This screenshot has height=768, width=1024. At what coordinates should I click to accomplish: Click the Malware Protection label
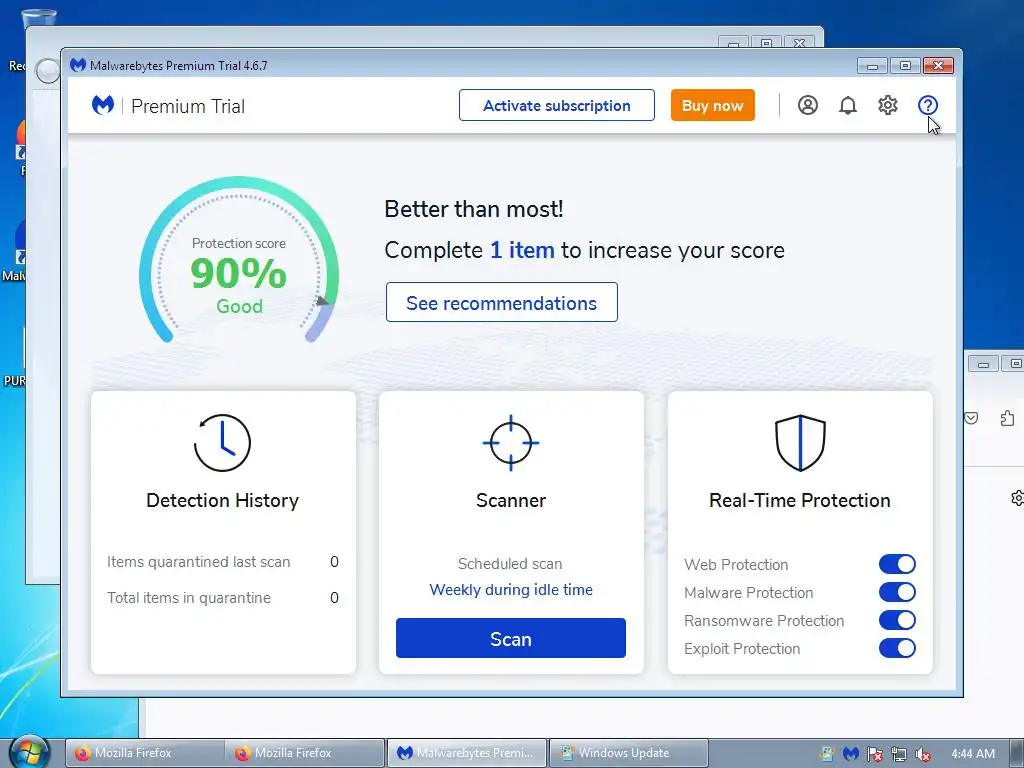point(748,592)
